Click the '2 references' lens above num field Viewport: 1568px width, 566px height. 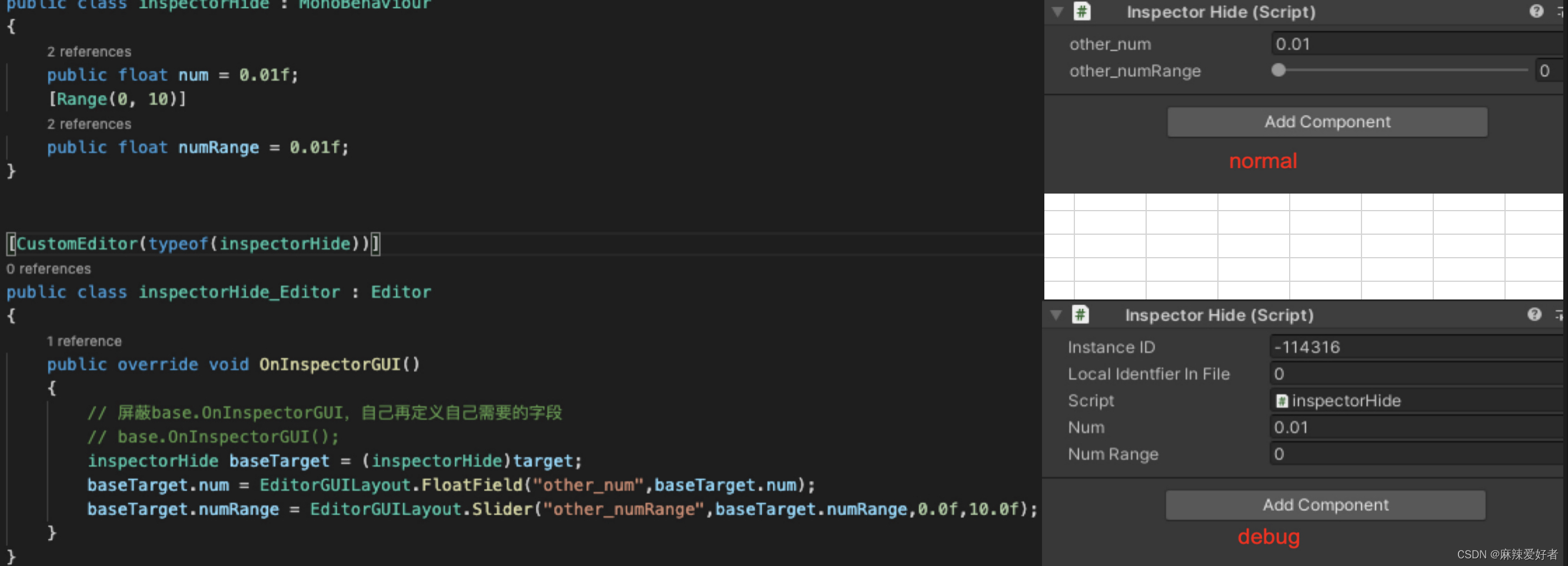tap(89, 52)
